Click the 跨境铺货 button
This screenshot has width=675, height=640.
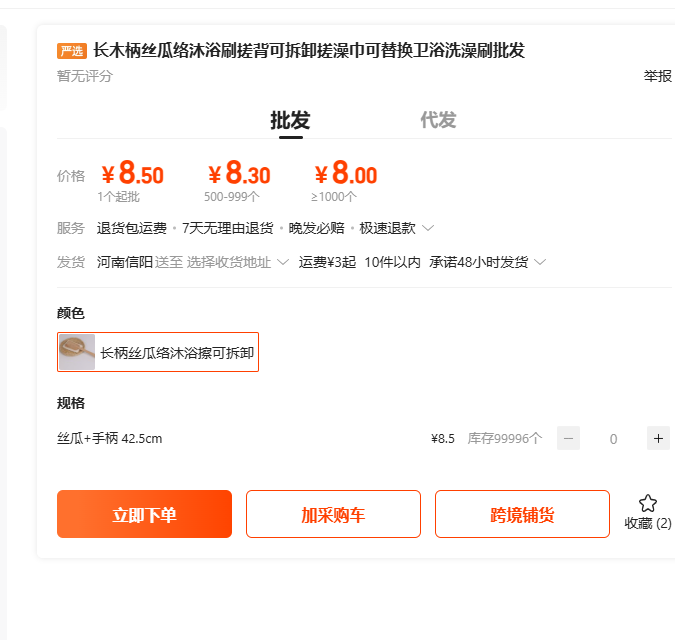(522, 515)
